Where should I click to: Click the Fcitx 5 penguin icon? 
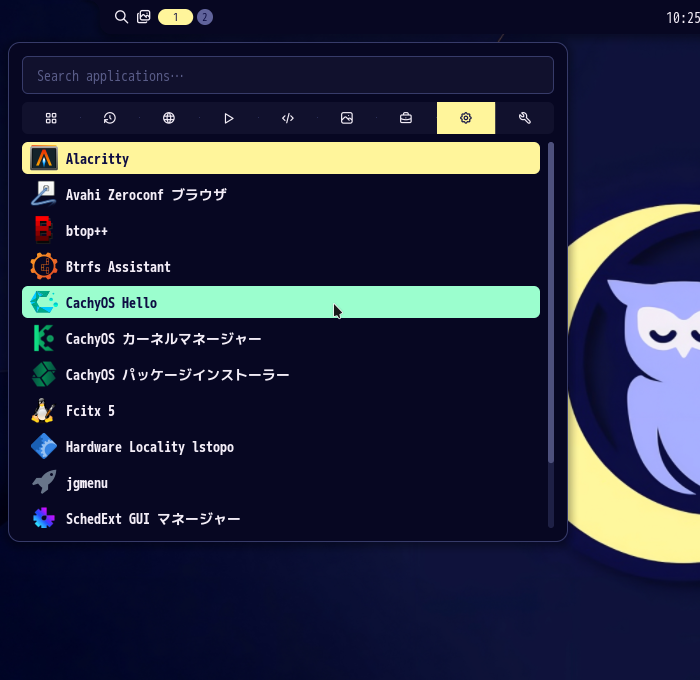[43, 410]
